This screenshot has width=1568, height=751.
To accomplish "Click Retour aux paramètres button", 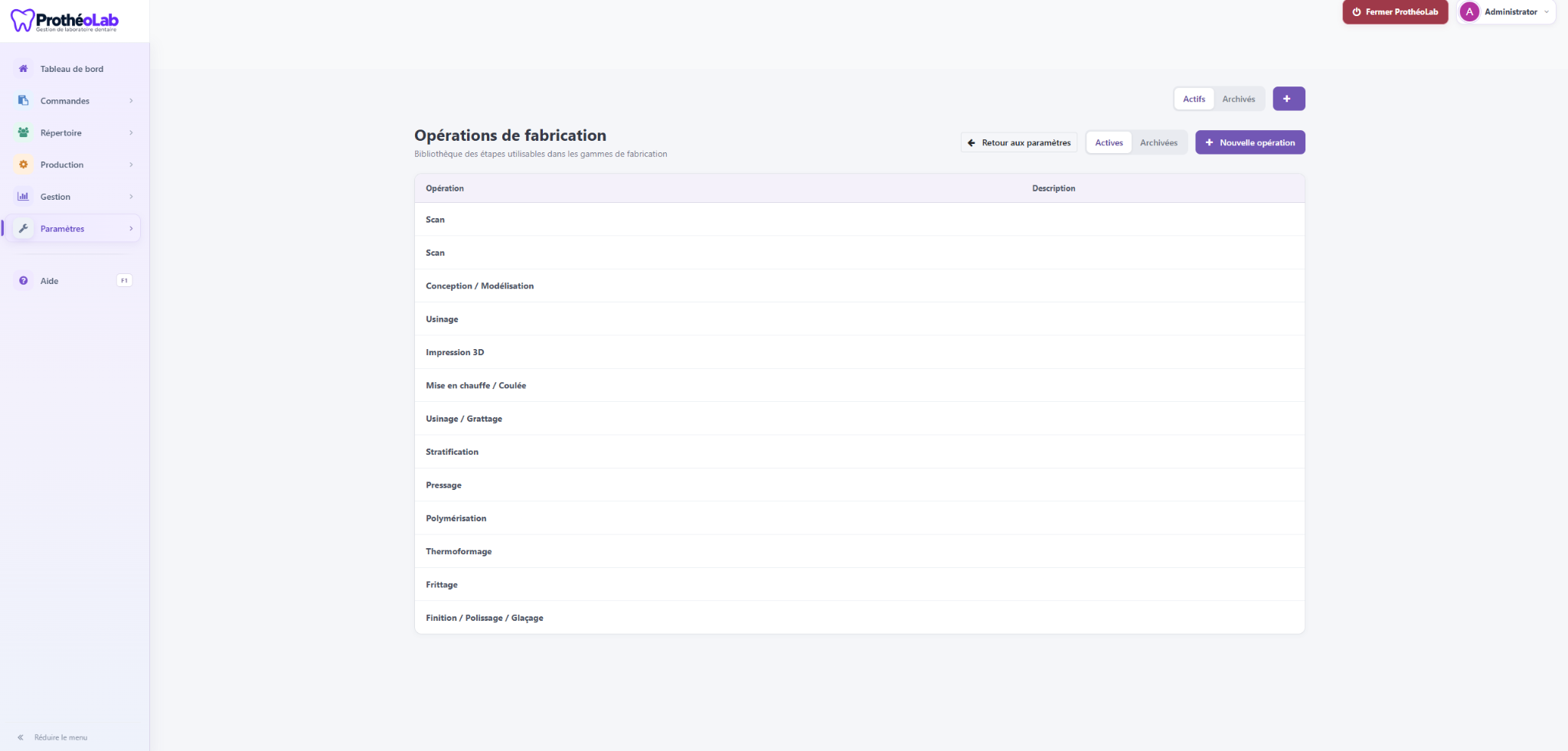I will point(1019,142).
